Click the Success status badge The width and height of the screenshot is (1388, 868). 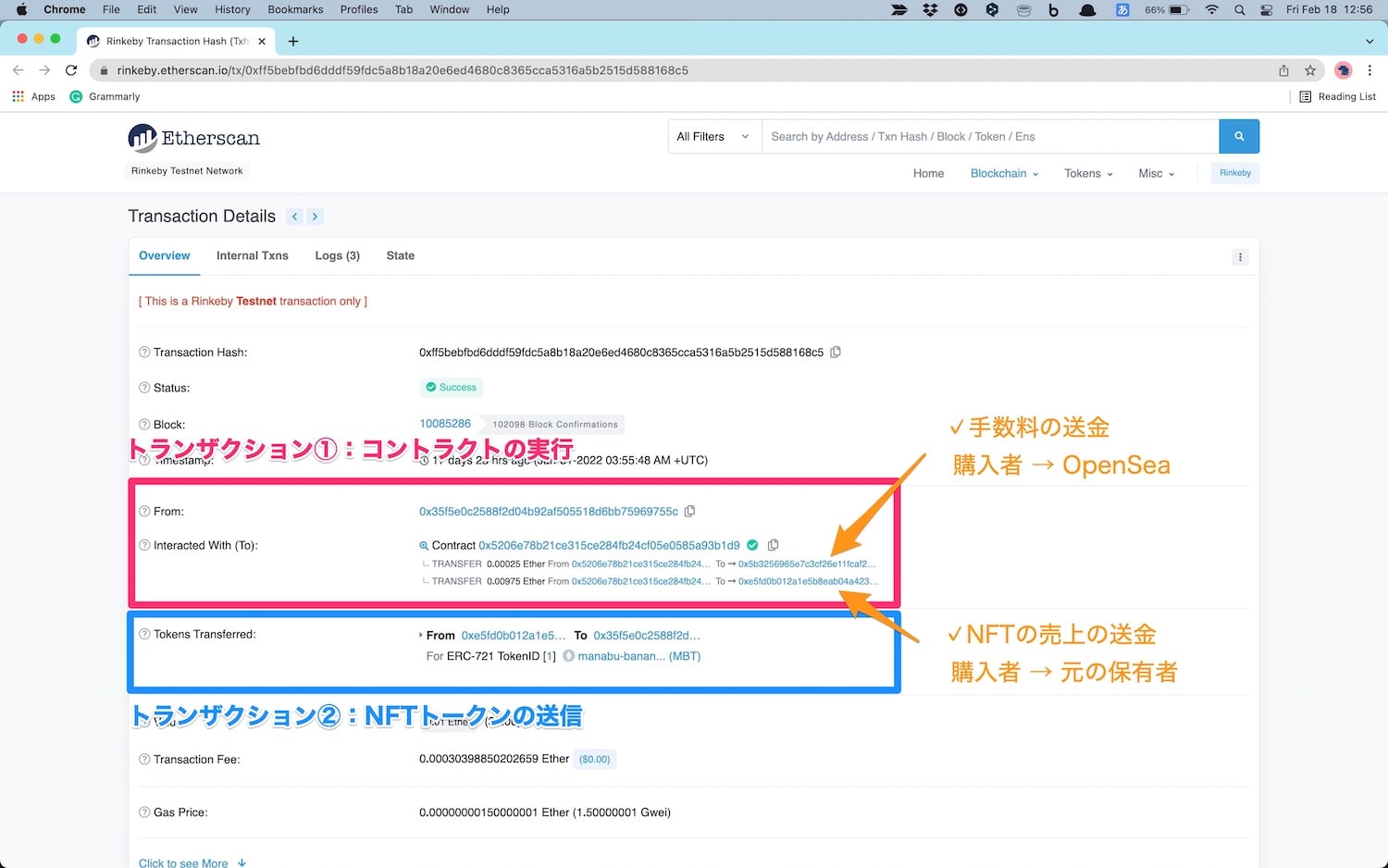click(x=452, y=388)
